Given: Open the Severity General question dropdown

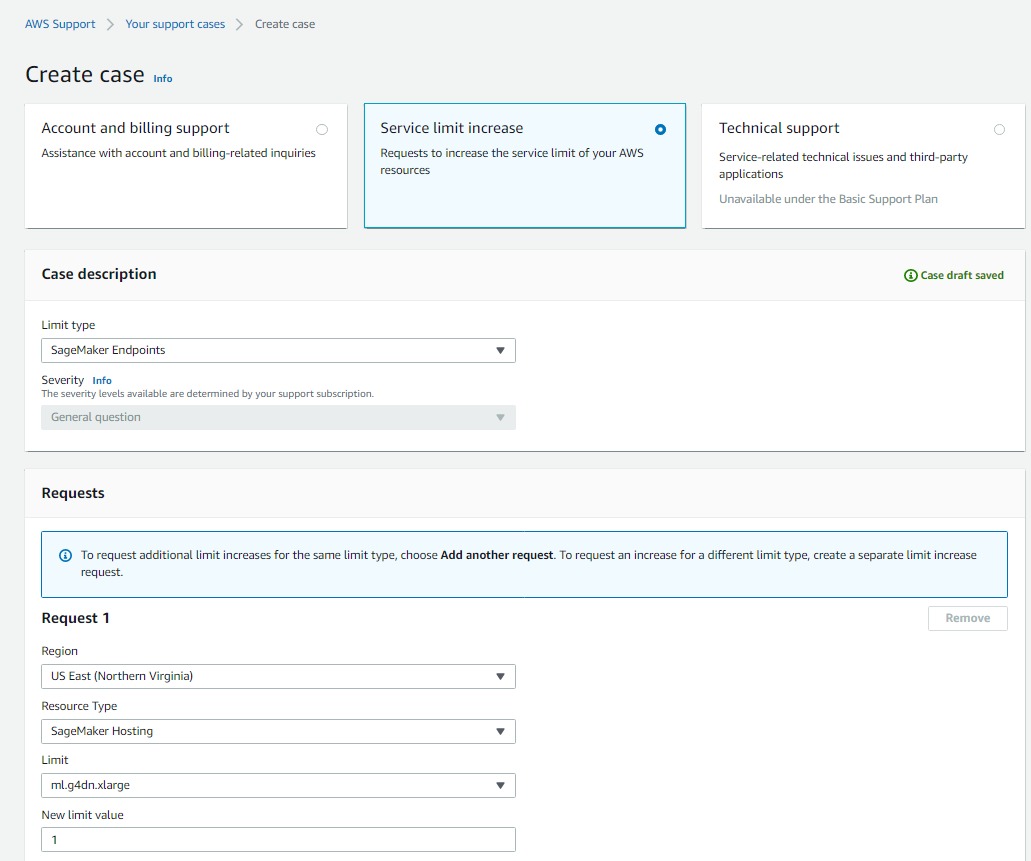Looking at the screenshot, I should (278, 417).
